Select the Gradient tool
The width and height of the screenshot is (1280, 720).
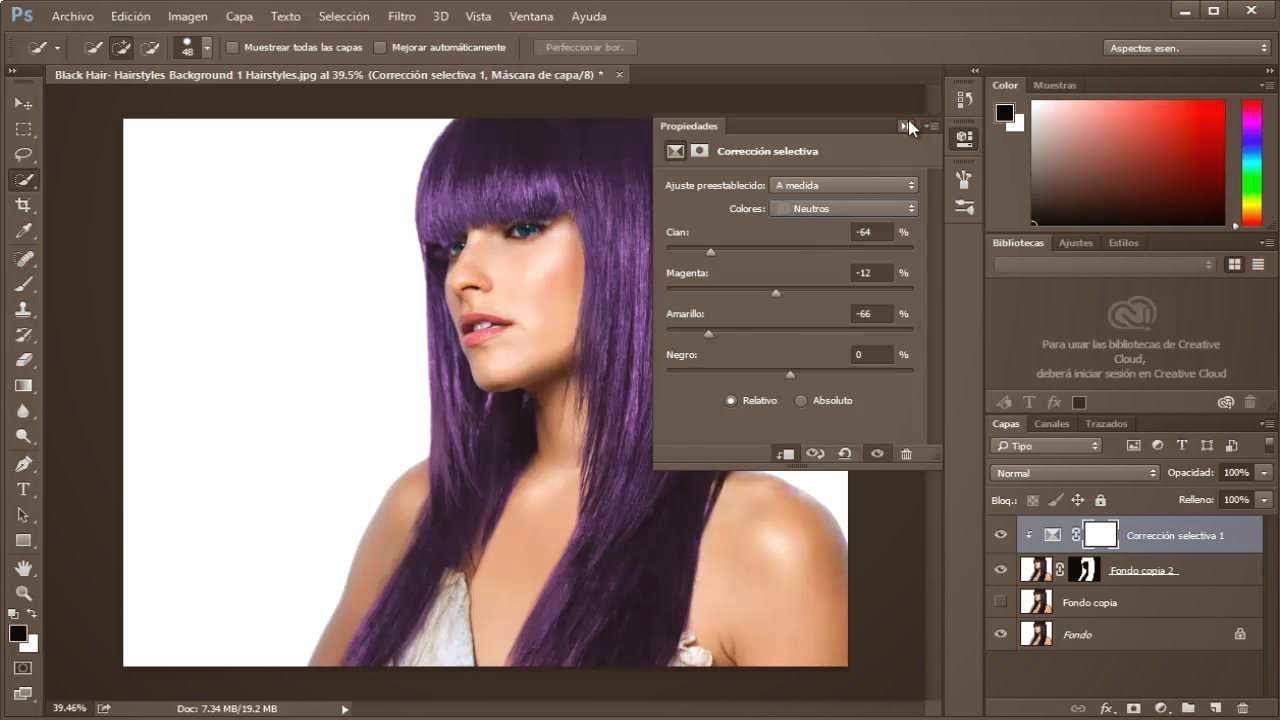pyautogui.click(x=23, y=386)
